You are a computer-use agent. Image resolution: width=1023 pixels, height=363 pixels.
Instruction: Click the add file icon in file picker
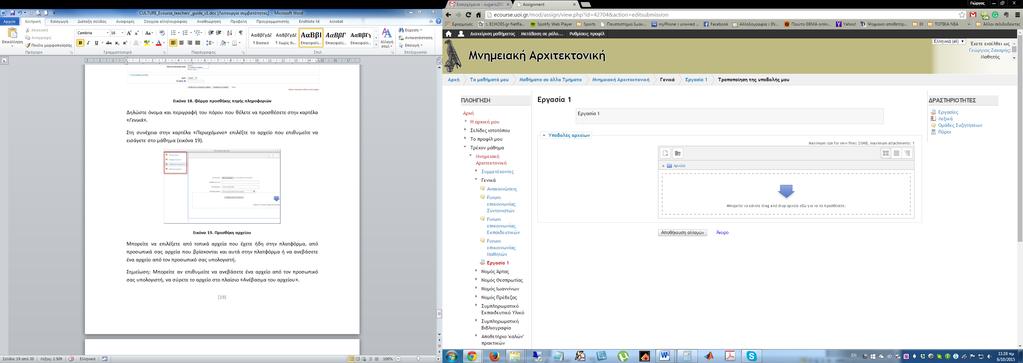(x=666, y=153)
